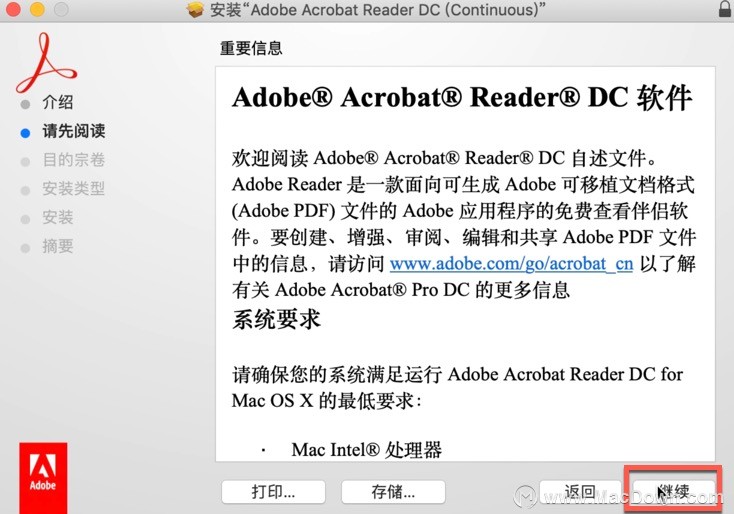This screenshot has height=514, width=734.
Task: Click the yellow minimize window button
Action: [37, 9]
